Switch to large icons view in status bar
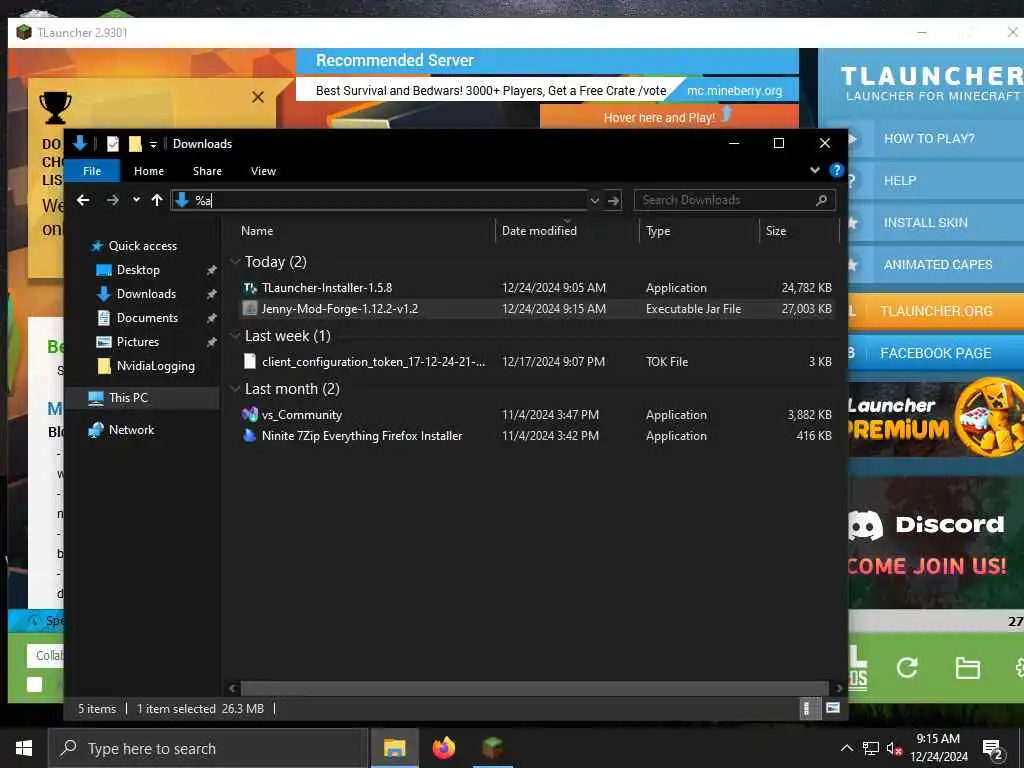This screenshot has width=1024, height=768. coord(833,708)
